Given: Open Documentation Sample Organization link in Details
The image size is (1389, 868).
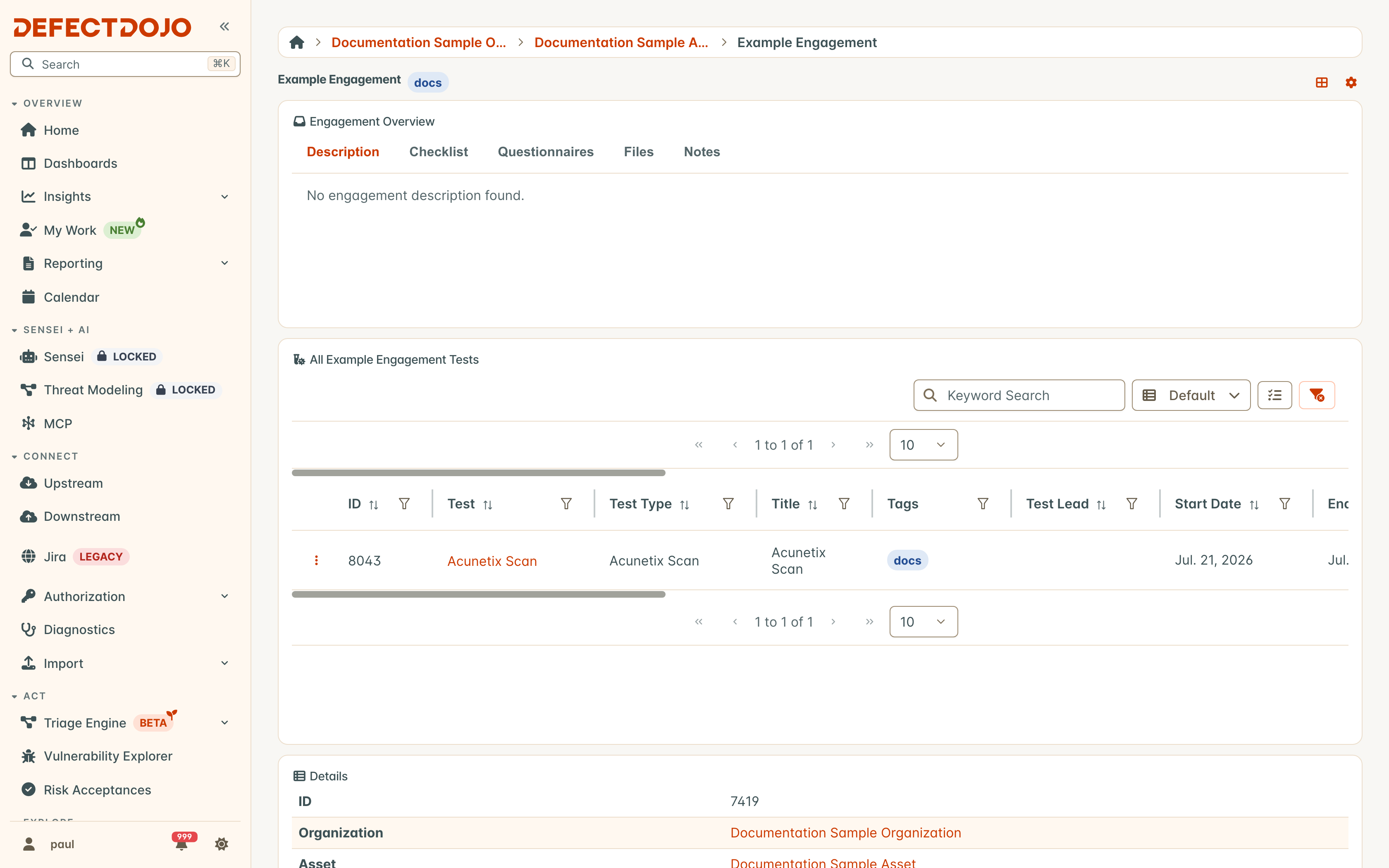Looking at the screenshot, I should (845, 832).
